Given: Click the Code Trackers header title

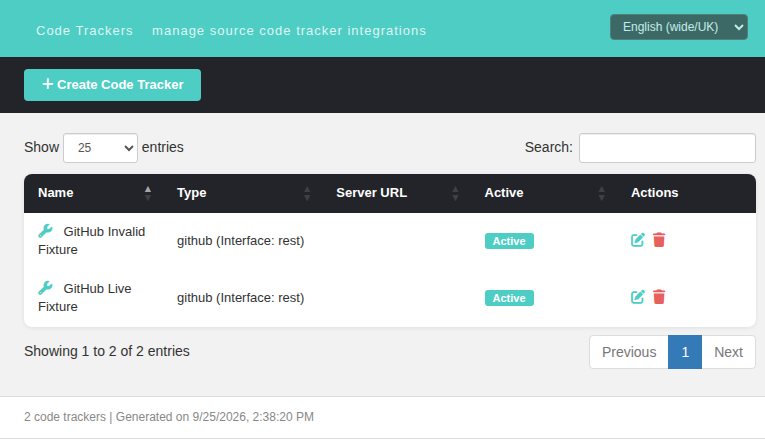Looking at the screenshot, I should [84, 31].
